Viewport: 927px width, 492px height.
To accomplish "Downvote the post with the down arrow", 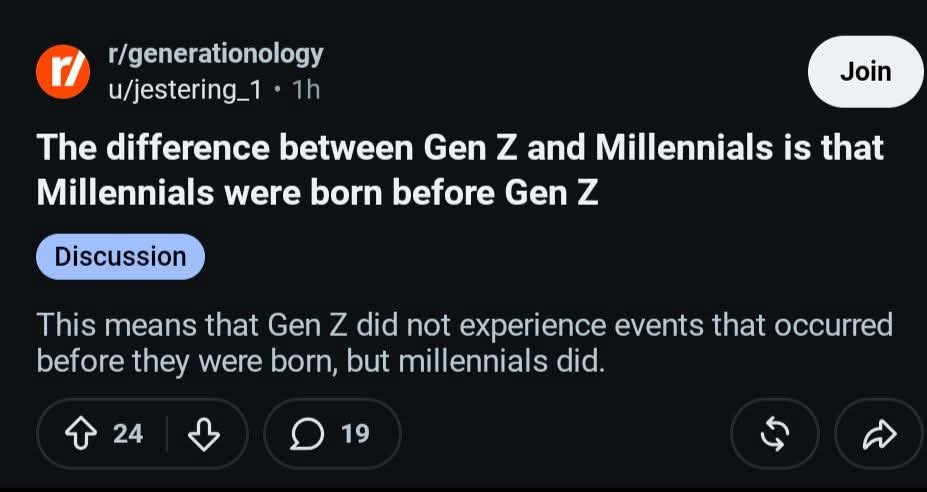I will pyautogui.click(x=204, y=435).
